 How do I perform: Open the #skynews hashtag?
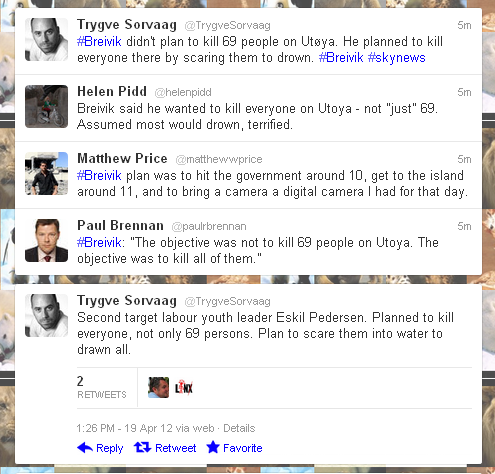[x=397, y=58]
